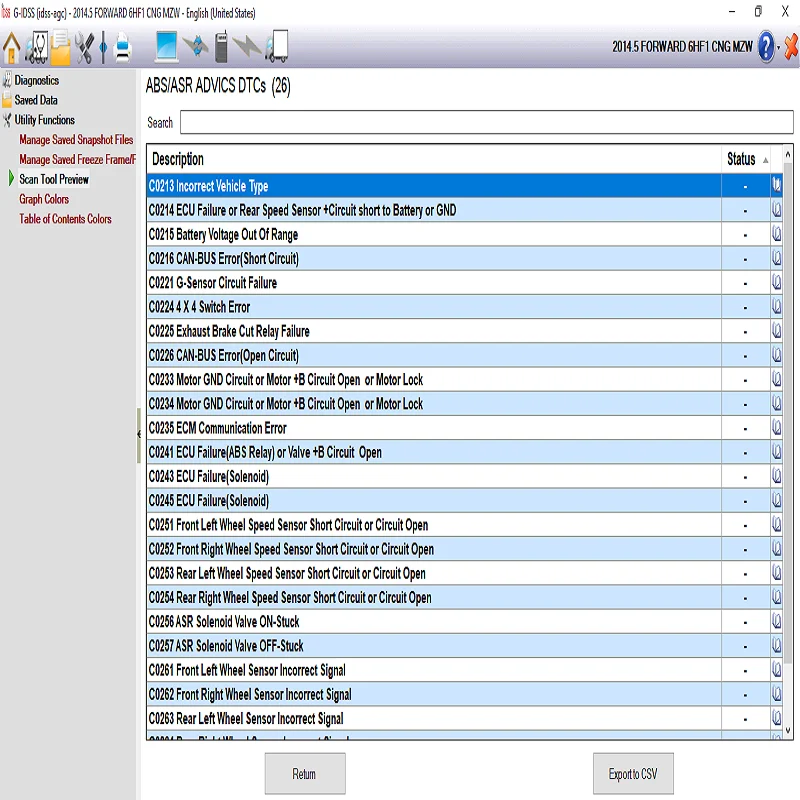
Task: Click the Export to CSV button
Action: click(x=633, y=773)
